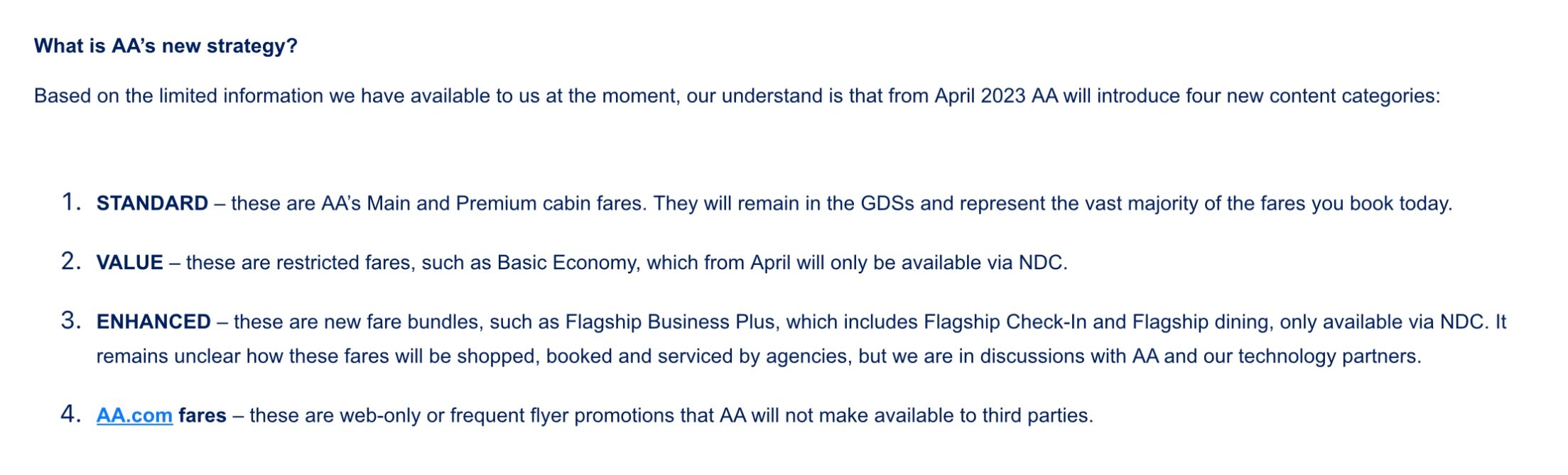Click list number 3

point(71,321)
